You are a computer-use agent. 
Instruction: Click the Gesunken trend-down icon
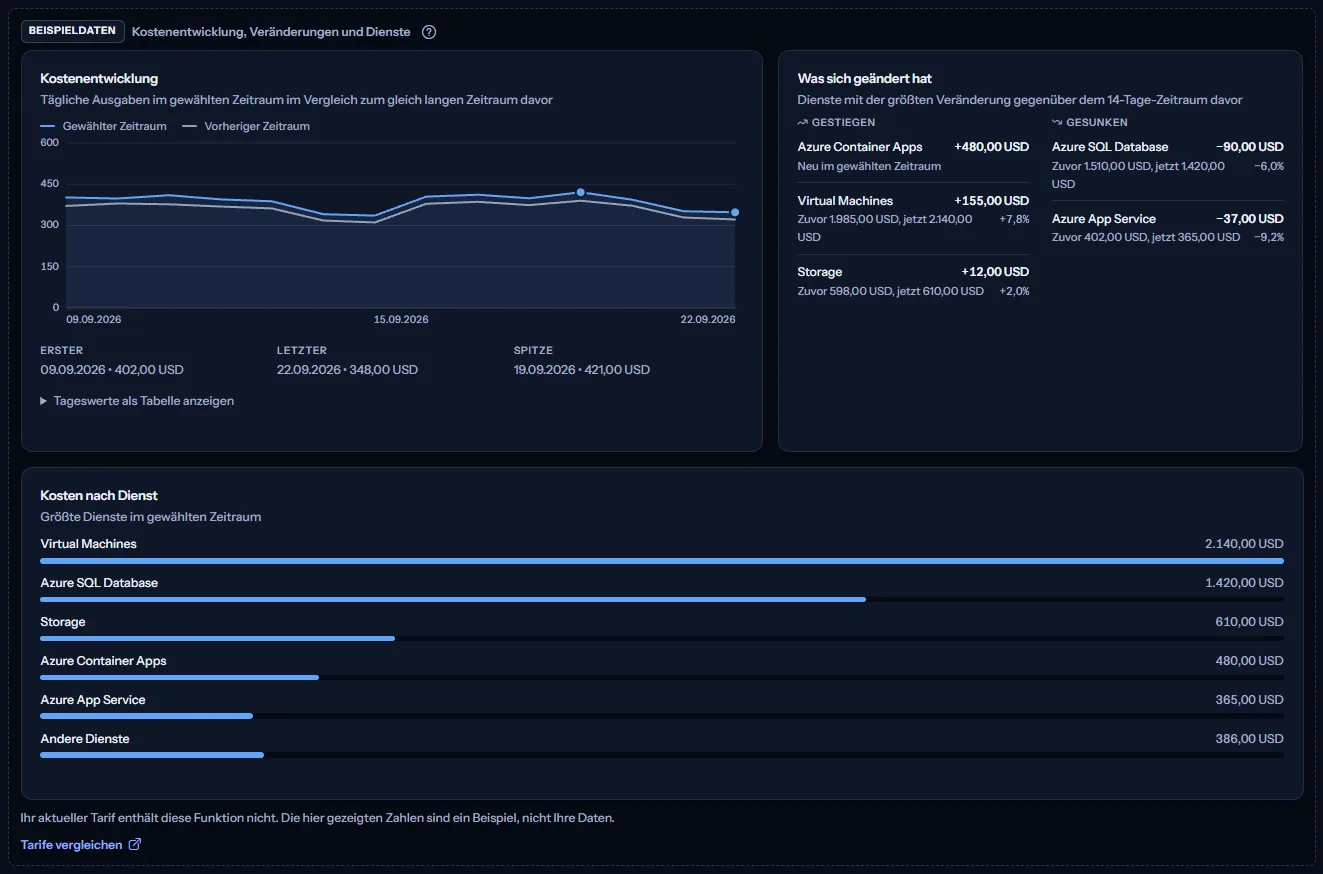[x=1057, y=122]
